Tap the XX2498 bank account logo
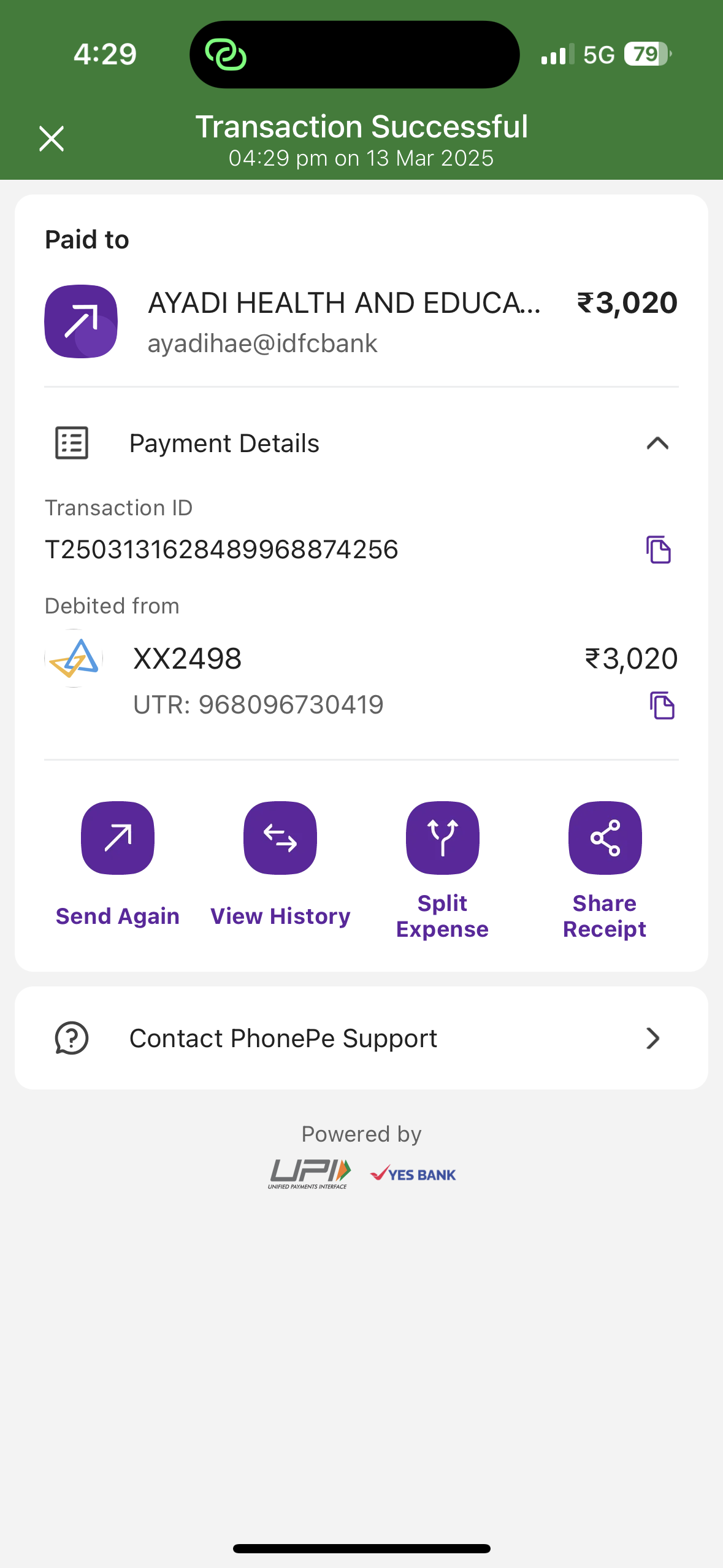 74,658
